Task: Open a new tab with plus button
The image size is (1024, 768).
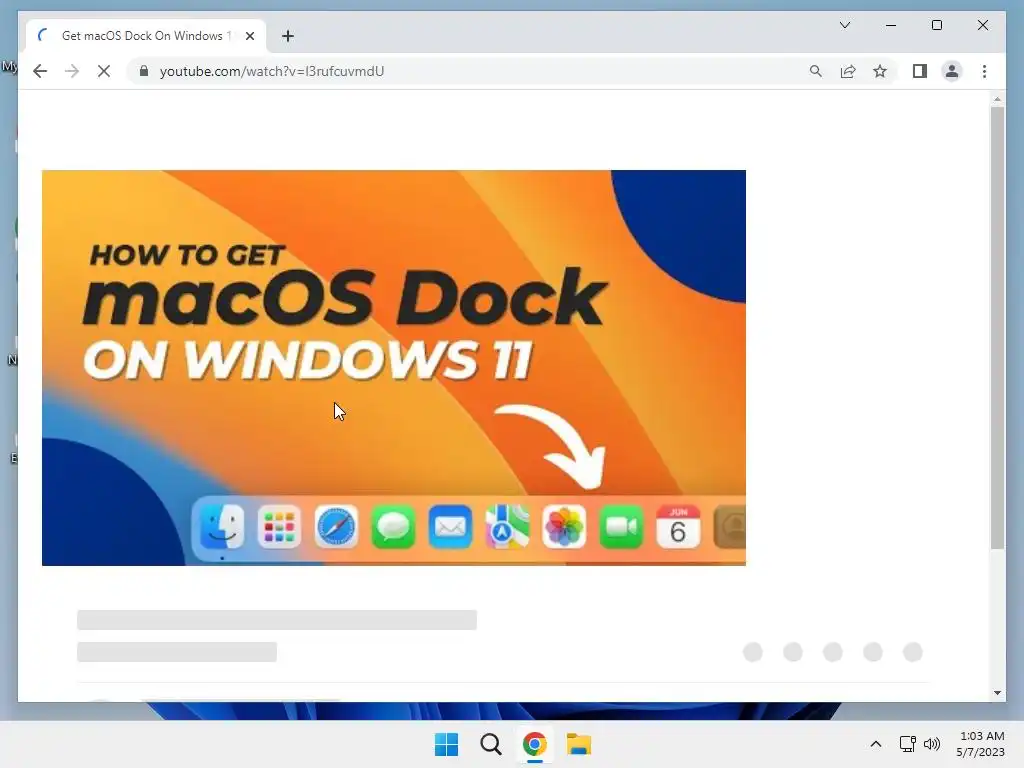Action: coord(288,36)
